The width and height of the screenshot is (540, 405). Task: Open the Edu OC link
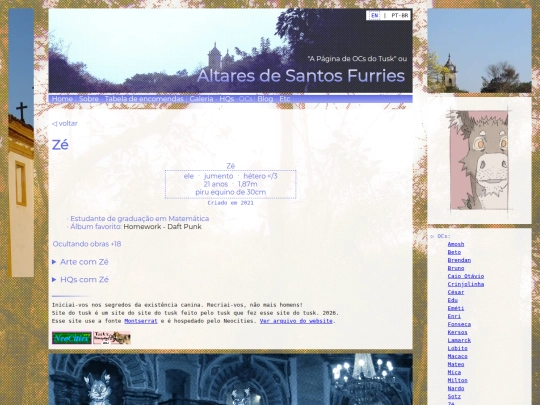click(x=453, y=300)
